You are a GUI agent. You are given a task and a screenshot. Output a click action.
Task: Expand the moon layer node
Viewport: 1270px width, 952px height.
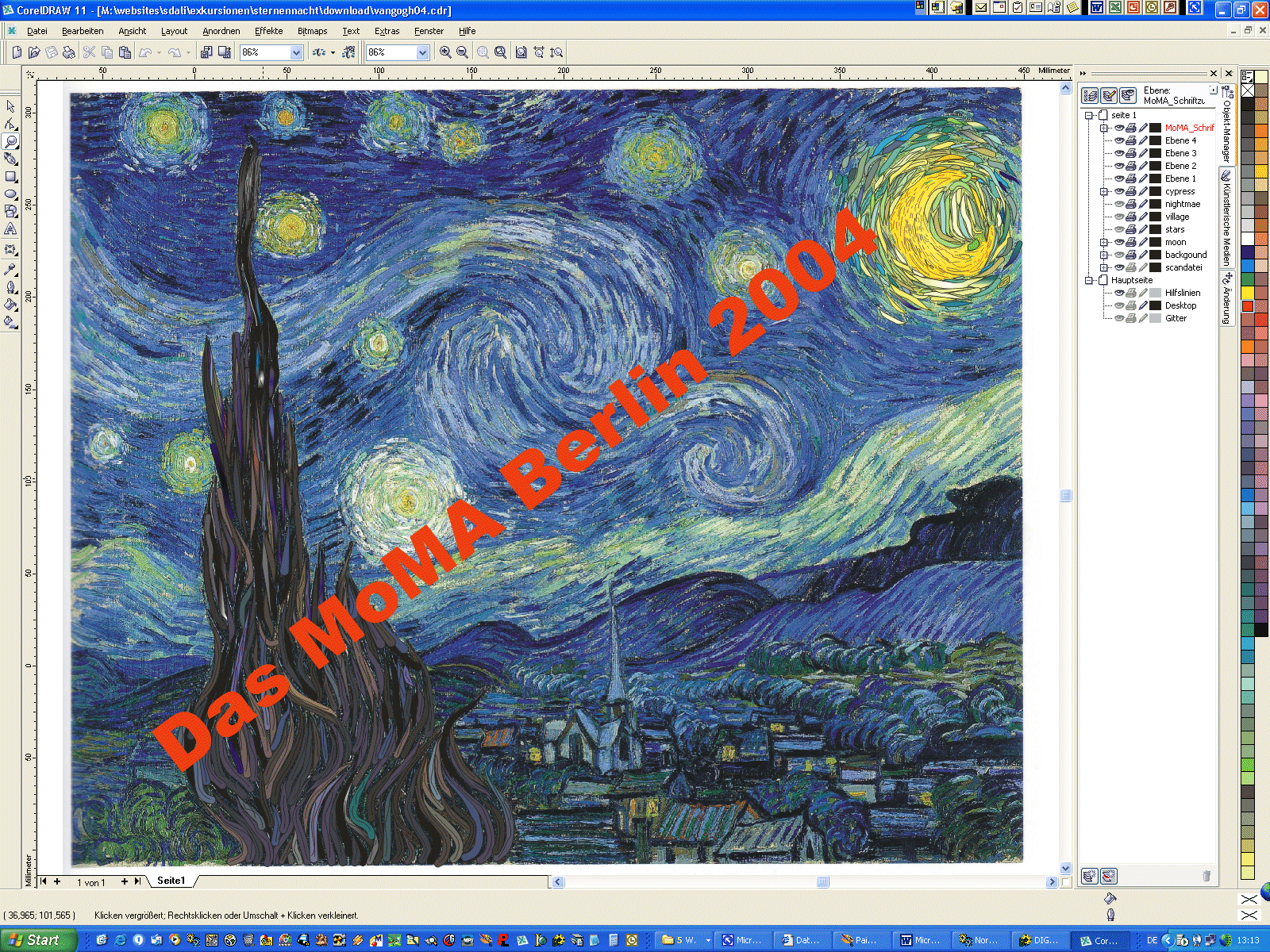1104,242
